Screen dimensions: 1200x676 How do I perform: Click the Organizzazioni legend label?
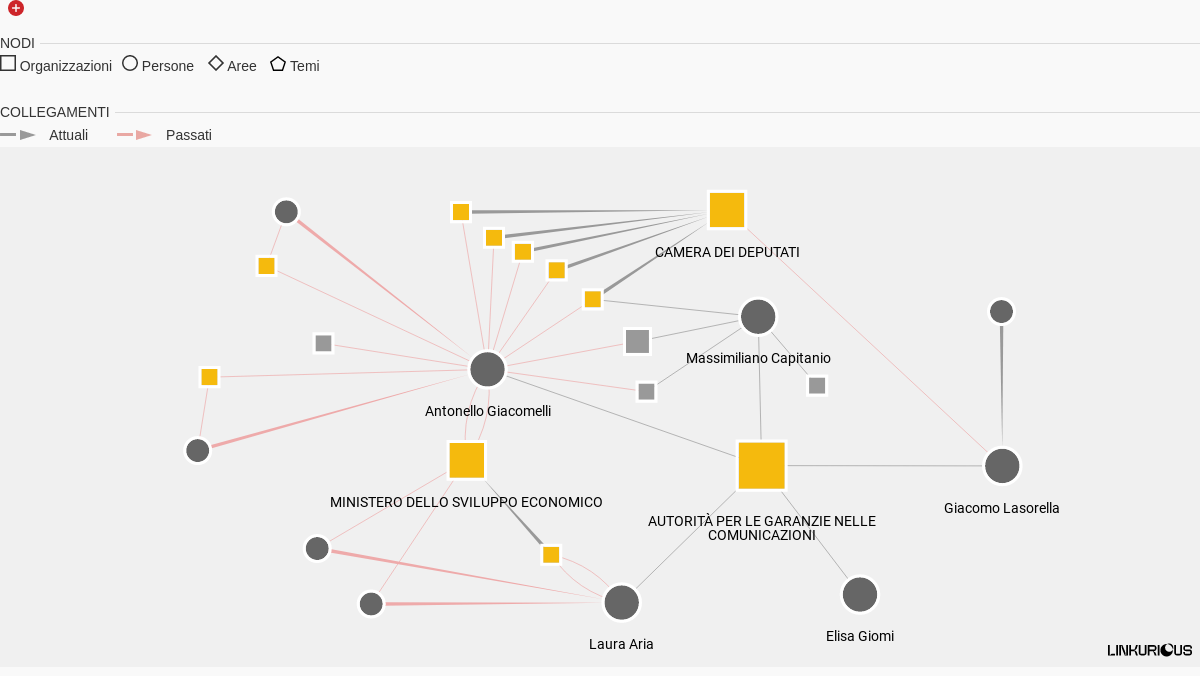(x=66, y=66)
